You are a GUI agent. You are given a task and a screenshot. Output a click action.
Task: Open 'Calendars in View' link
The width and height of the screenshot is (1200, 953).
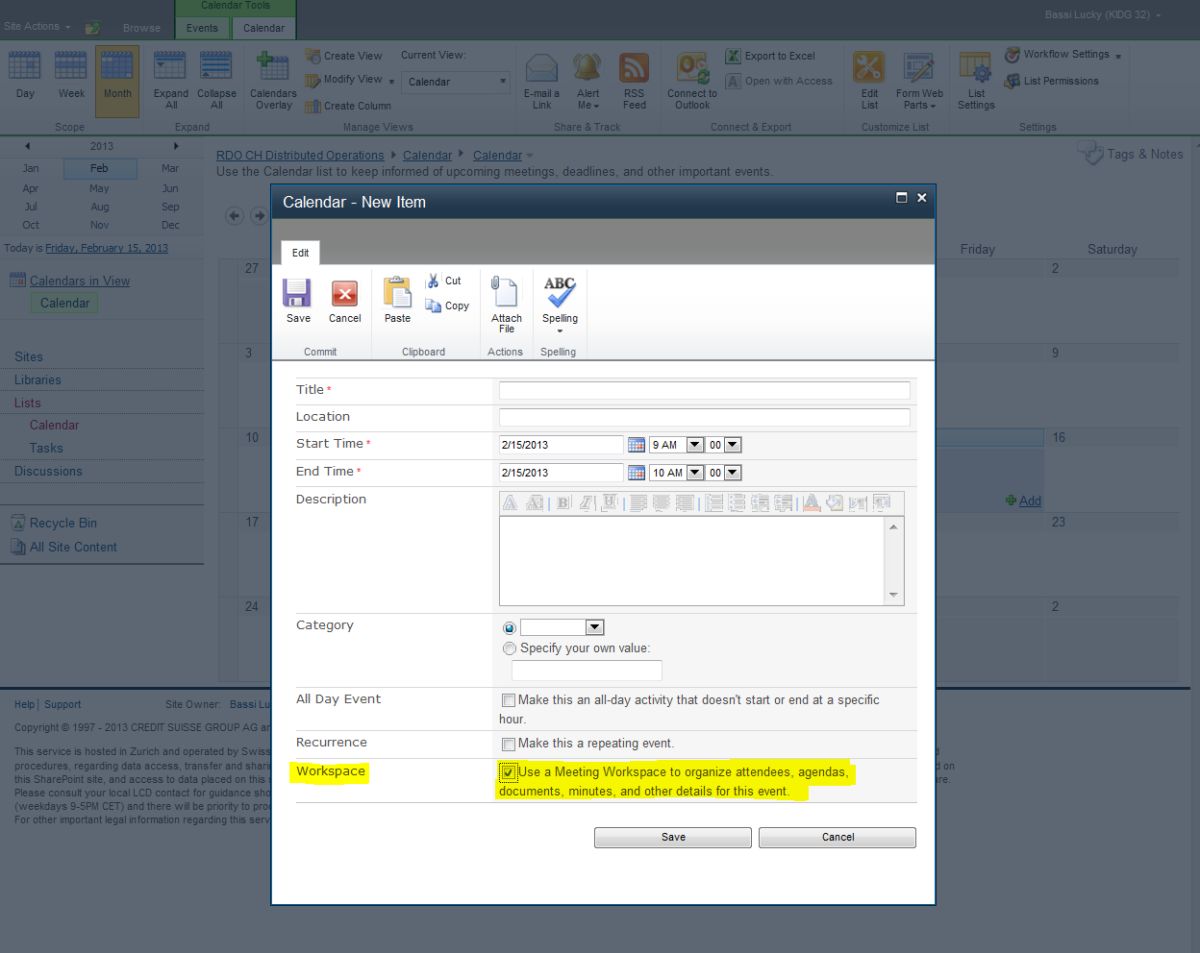click(80, 281)
